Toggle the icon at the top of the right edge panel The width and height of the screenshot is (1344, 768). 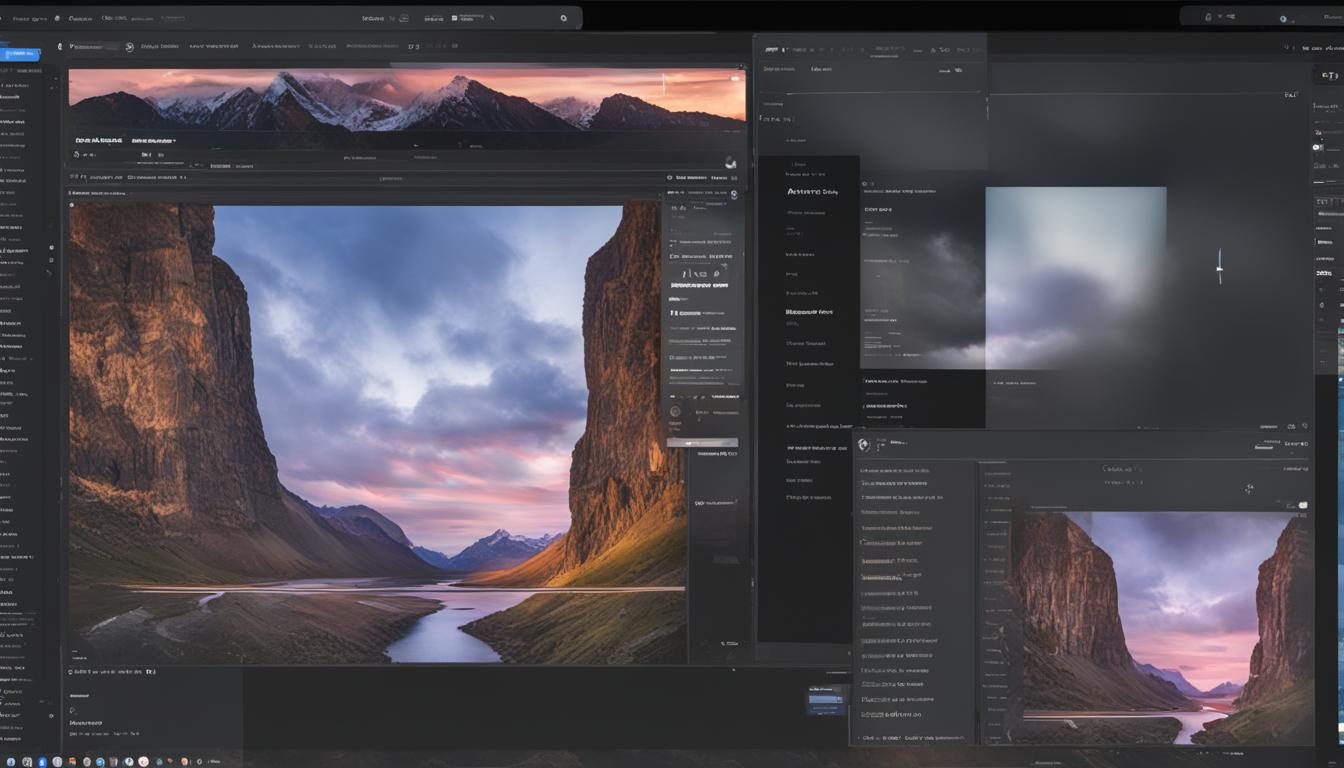(1329, 76)
